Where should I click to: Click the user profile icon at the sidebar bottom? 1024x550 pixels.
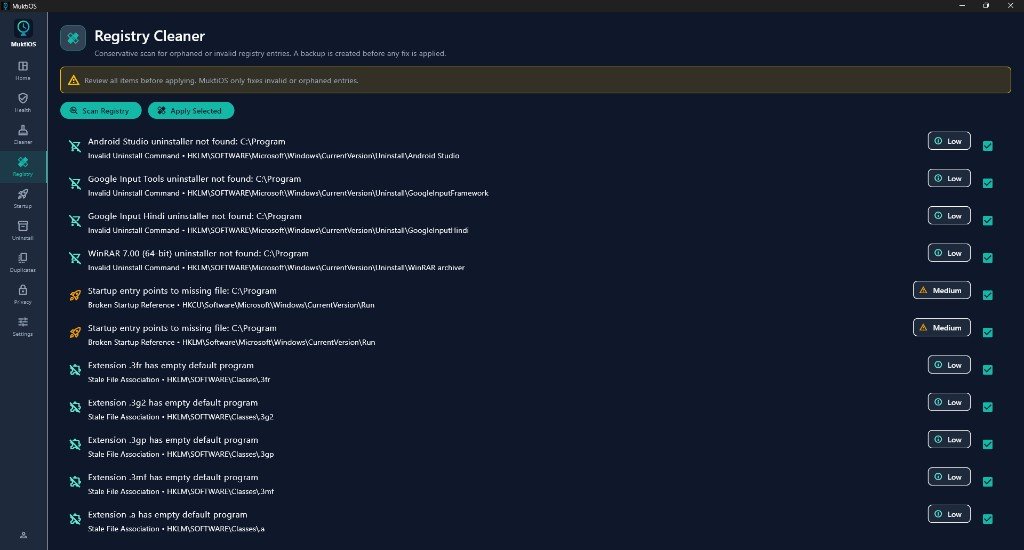[24, 535]
